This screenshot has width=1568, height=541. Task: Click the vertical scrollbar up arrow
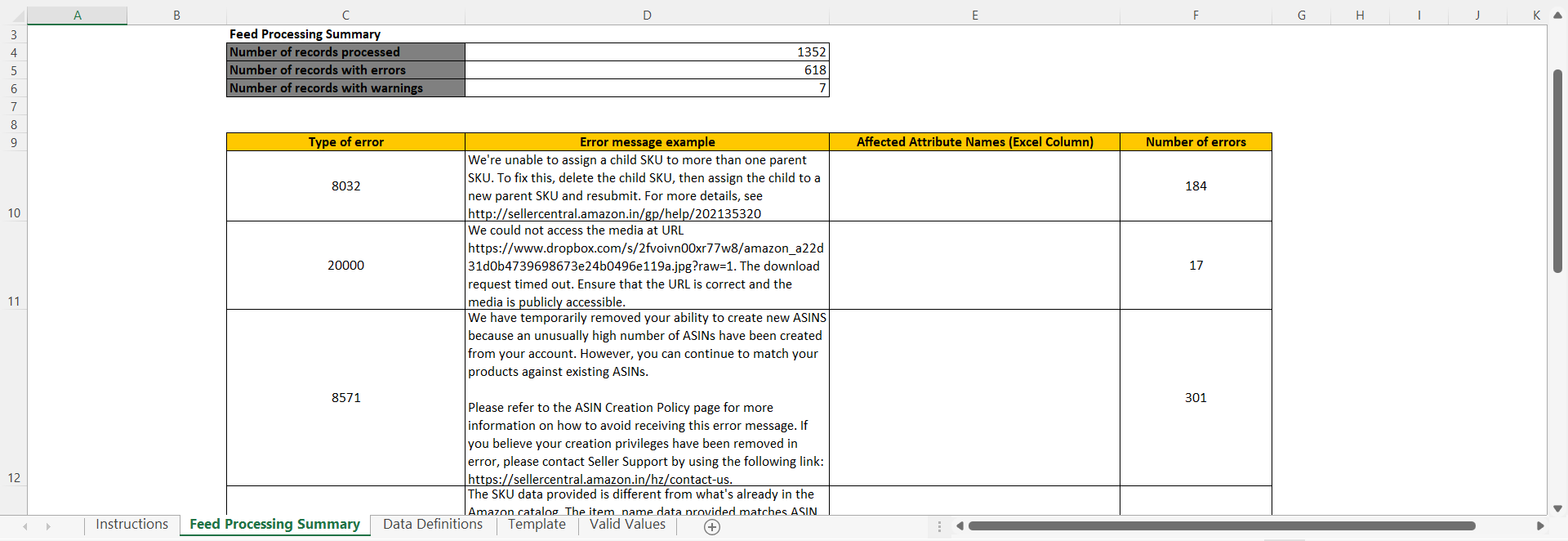pyautogui.click(x=1557, y=16)
